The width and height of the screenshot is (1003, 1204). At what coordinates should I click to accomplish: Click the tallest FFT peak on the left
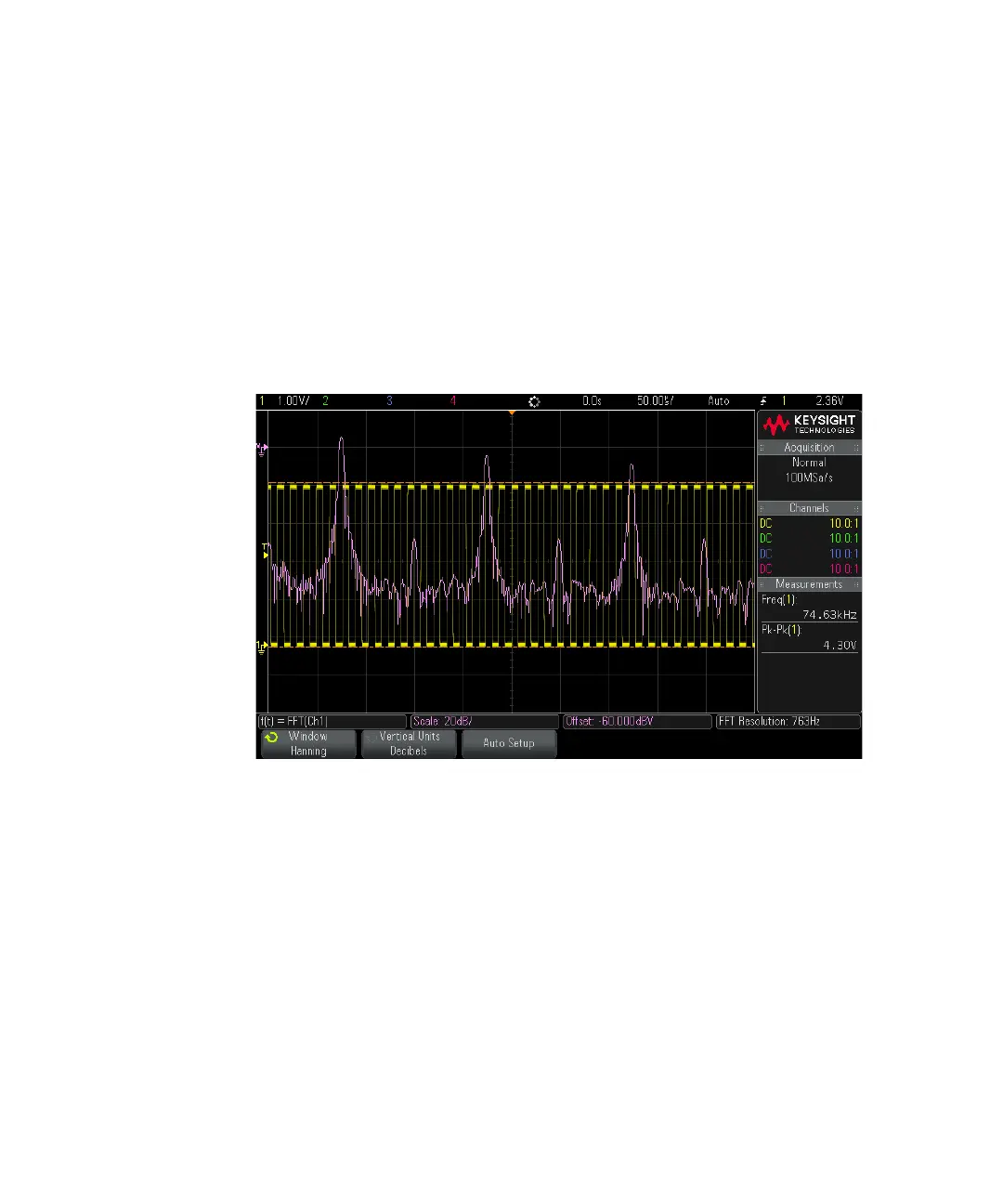pos(341,442)
